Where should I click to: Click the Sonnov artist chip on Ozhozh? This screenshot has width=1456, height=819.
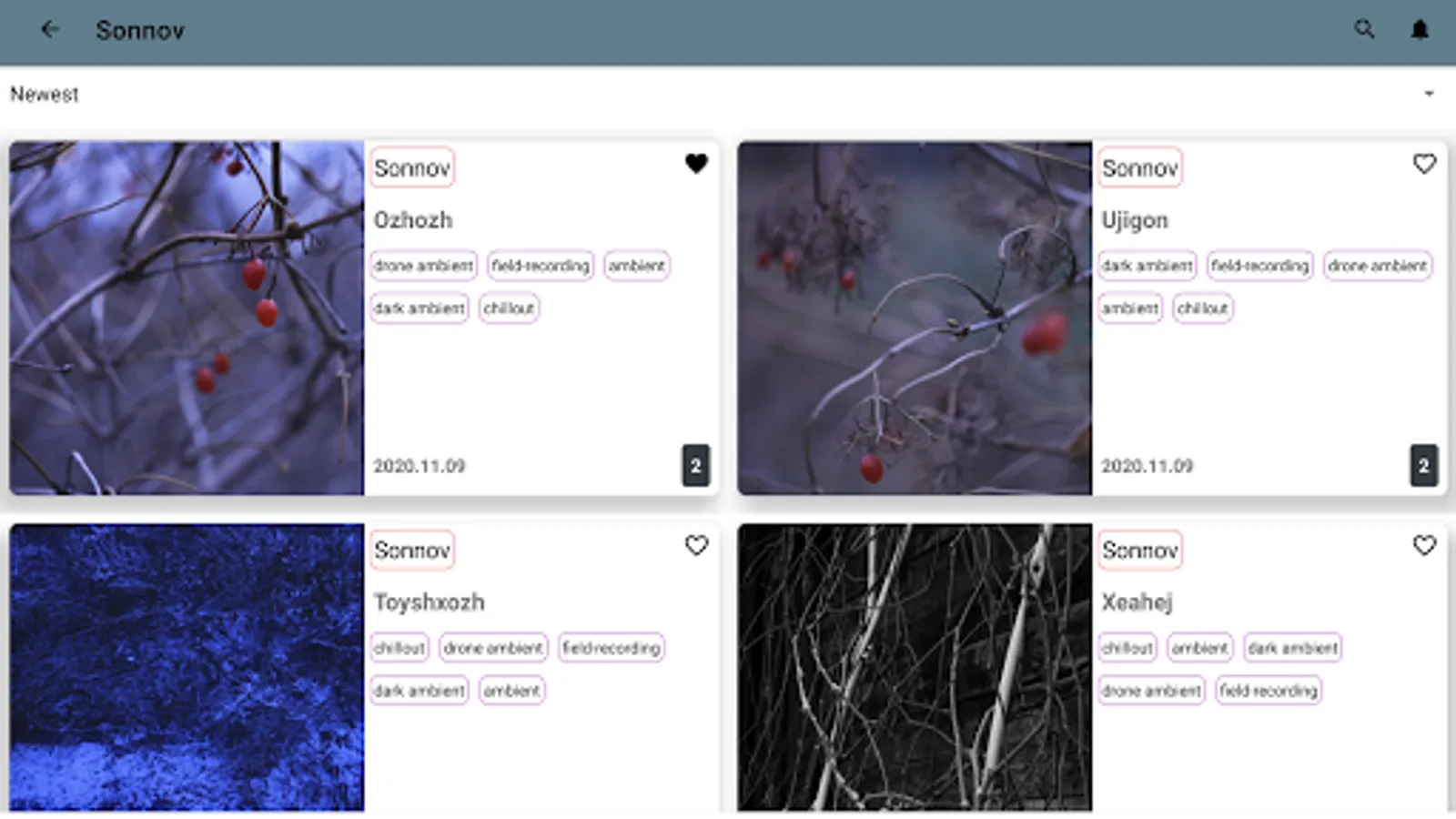(x=412, y=168)
